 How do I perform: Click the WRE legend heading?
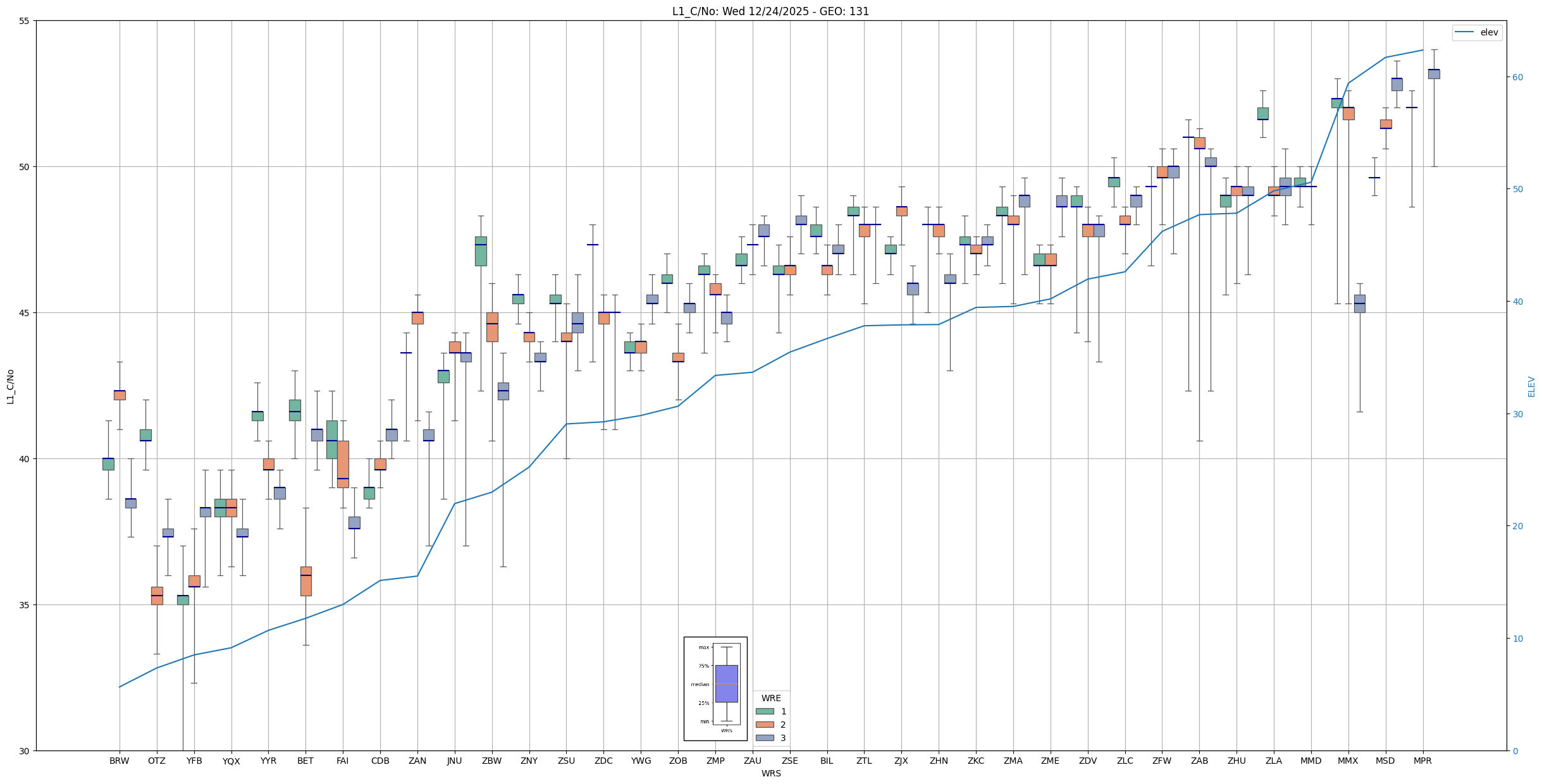[x=771, y=698]
